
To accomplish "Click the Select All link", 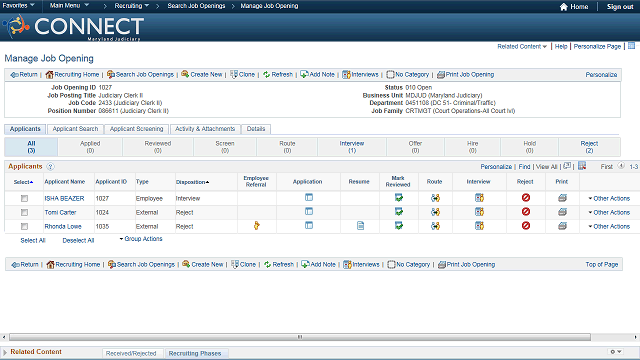I will click(33, 240).
